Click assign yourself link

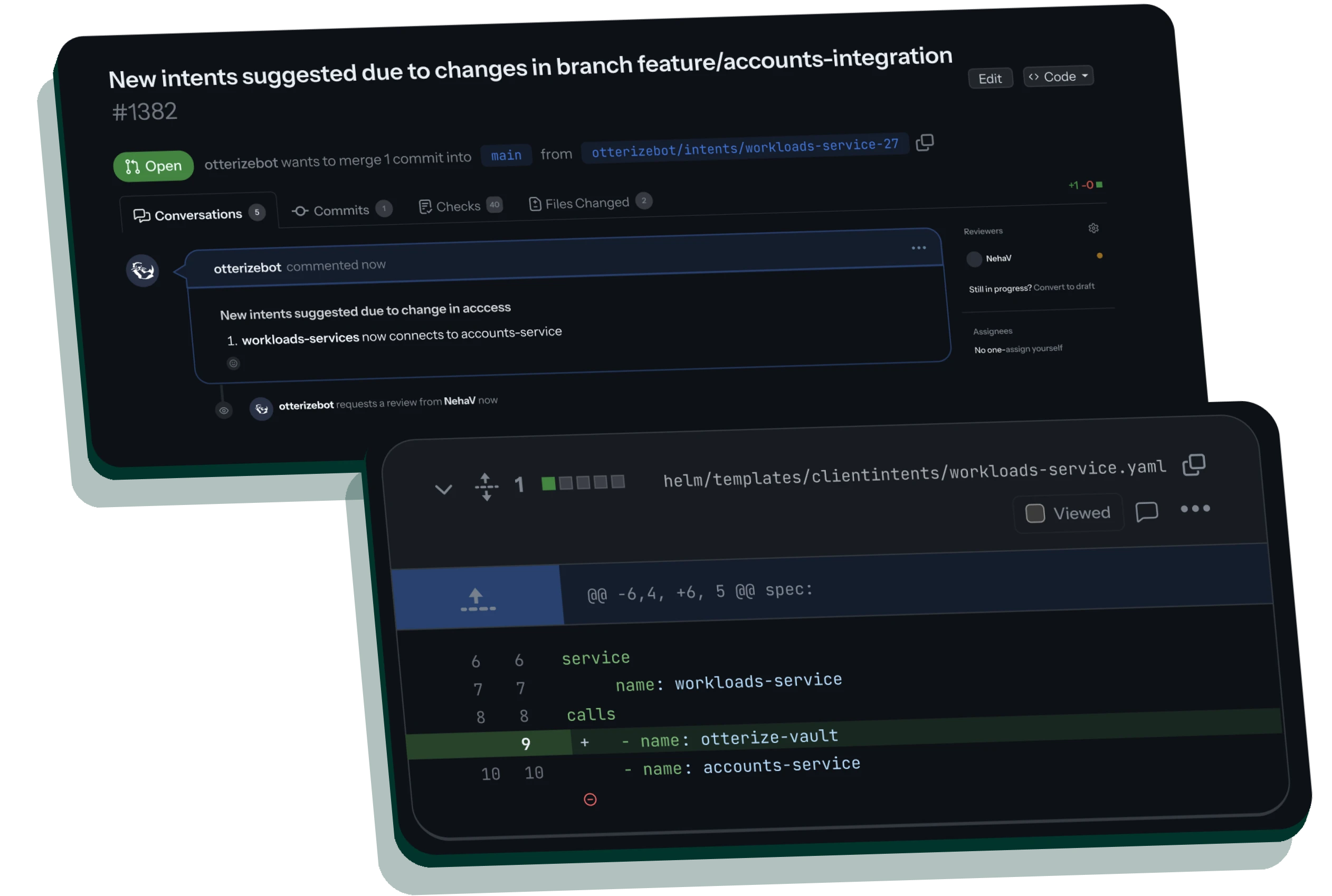pyautogui.click(x=1034, y=349)
